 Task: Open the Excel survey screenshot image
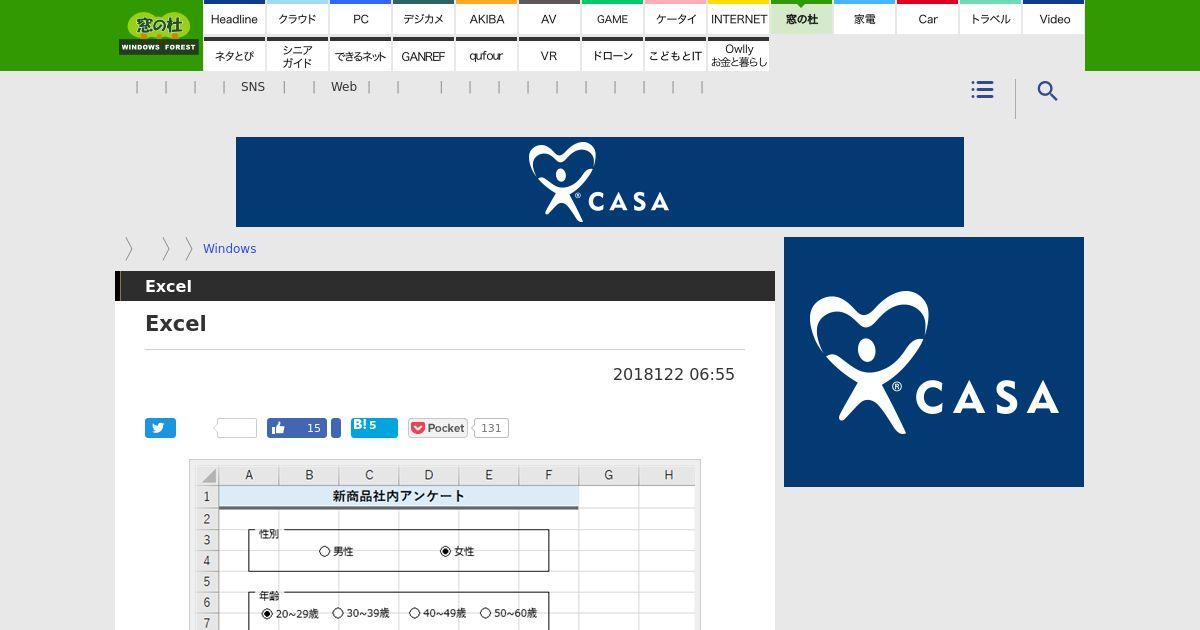point(445,545)
